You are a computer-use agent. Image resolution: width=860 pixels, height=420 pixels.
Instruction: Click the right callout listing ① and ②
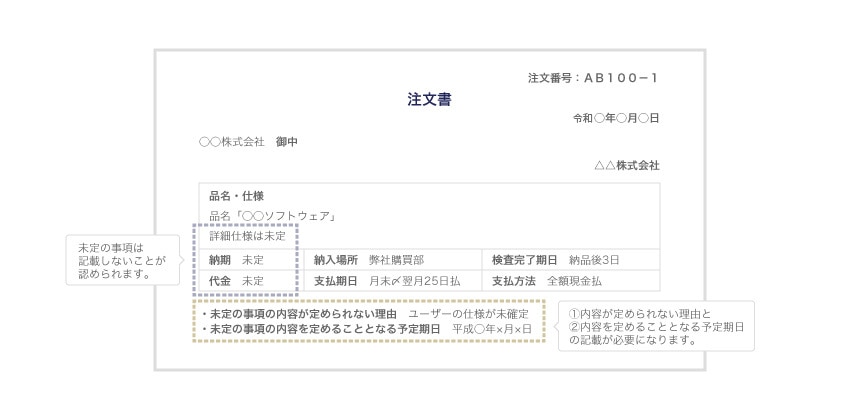pyautogui.click(x=655, y=327)
